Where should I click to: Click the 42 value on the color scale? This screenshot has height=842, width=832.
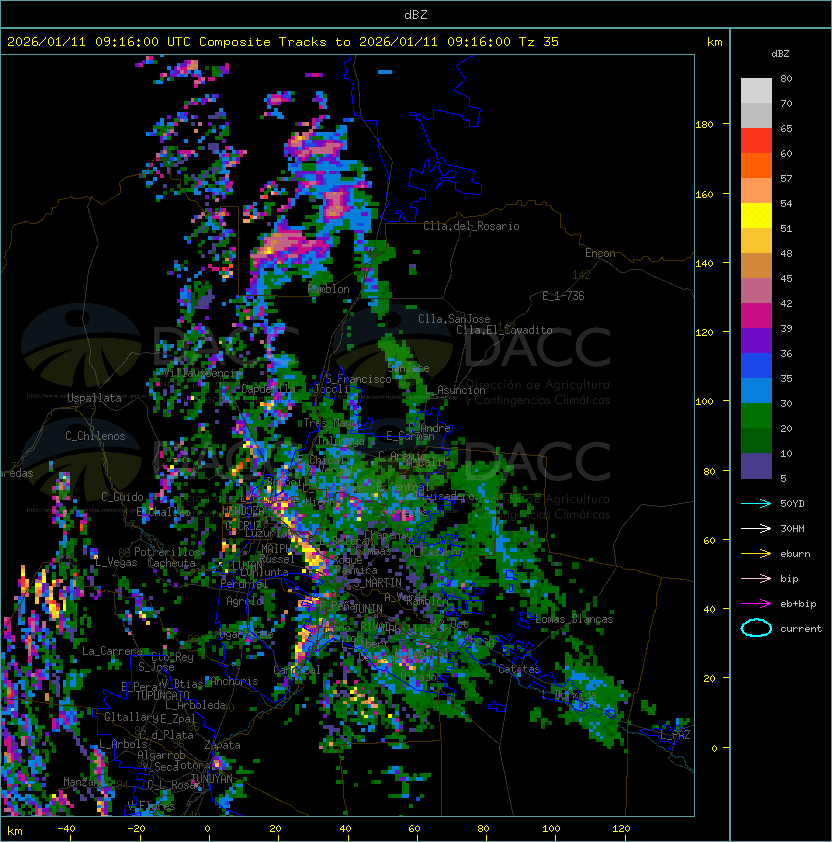click(x=786, y=303)
